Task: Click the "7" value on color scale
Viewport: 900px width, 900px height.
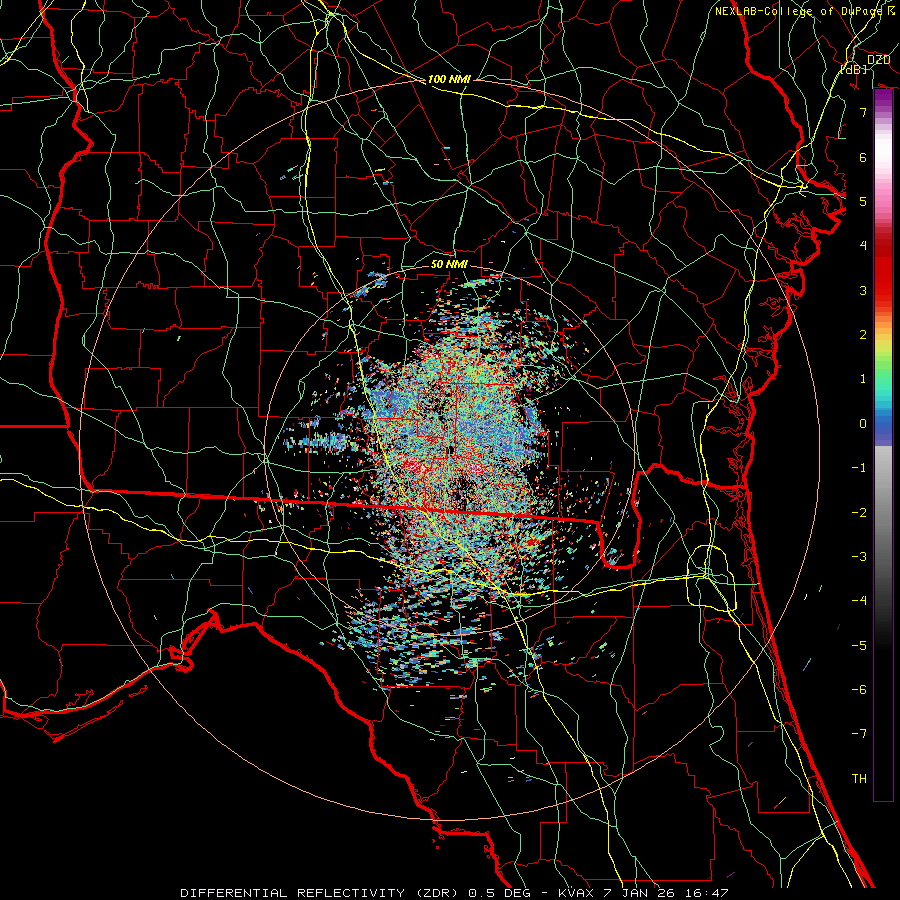Action: (863, 112)
